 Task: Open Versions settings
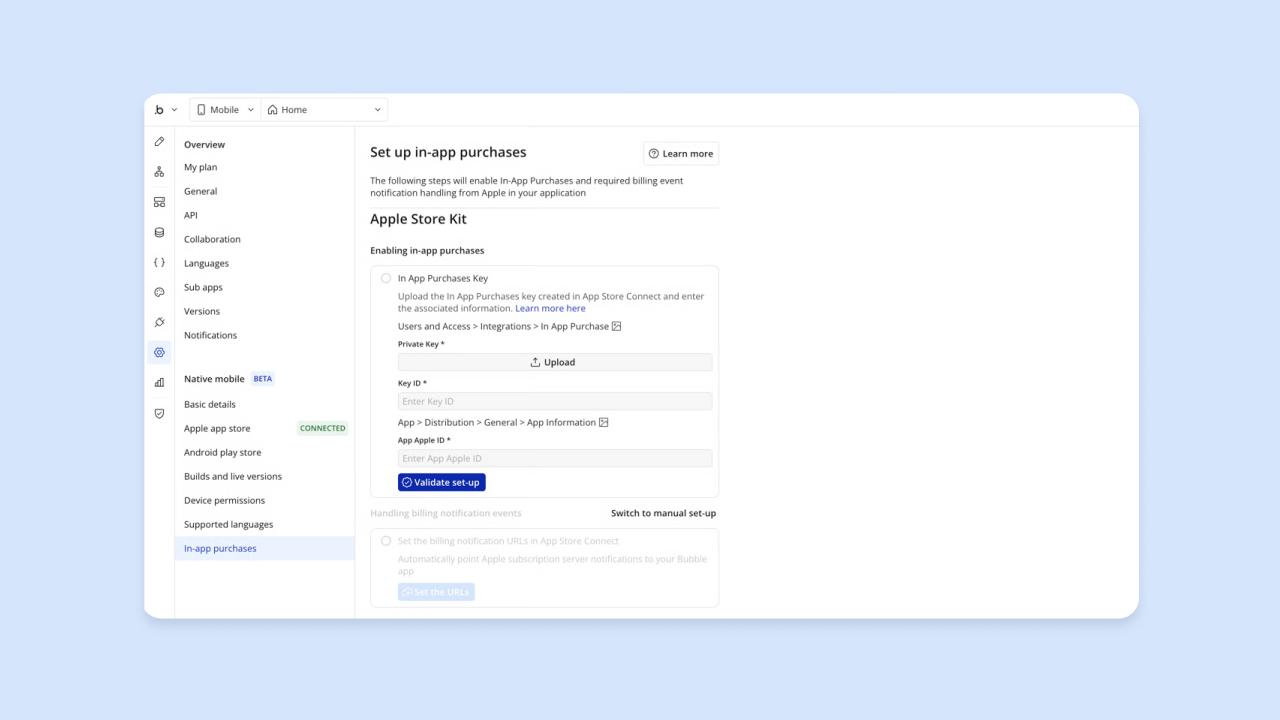pos(202,311)
